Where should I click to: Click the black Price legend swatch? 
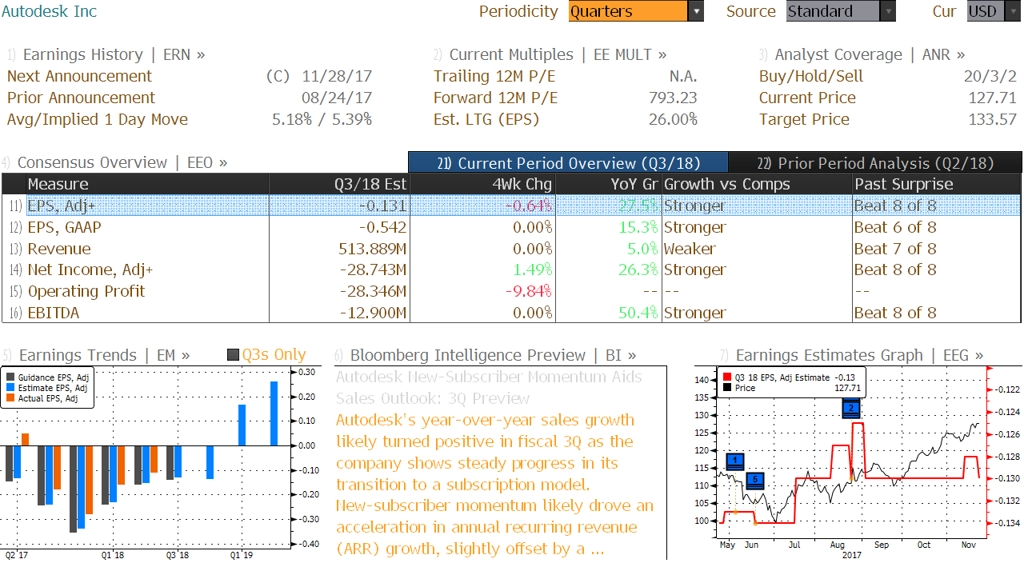tap(727, 388)
